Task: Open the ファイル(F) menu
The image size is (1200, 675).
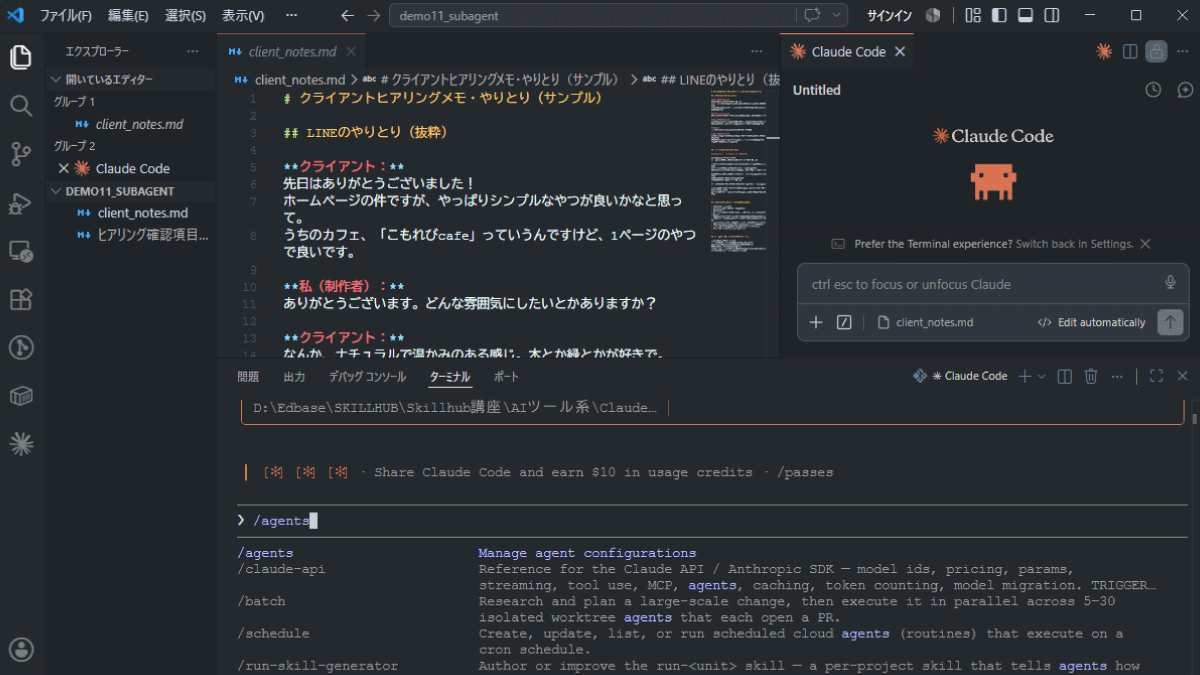Action: (65, 15)
